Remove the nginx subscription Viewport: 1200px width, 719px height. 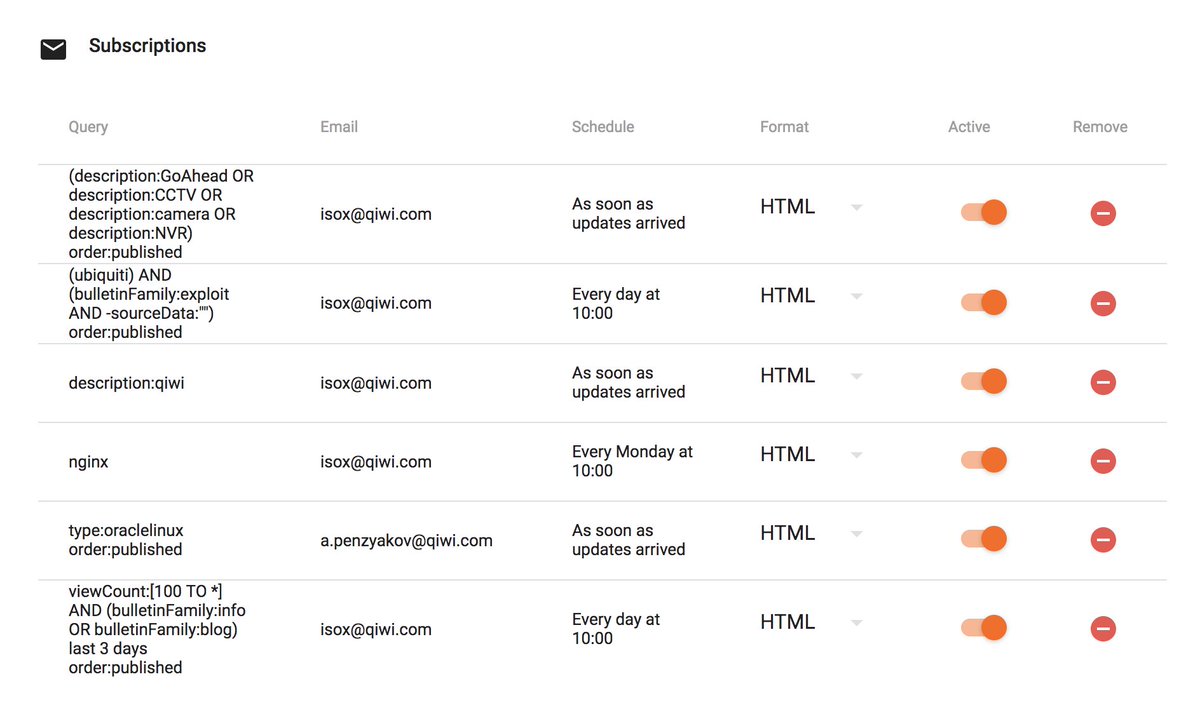click(1103, 461)
